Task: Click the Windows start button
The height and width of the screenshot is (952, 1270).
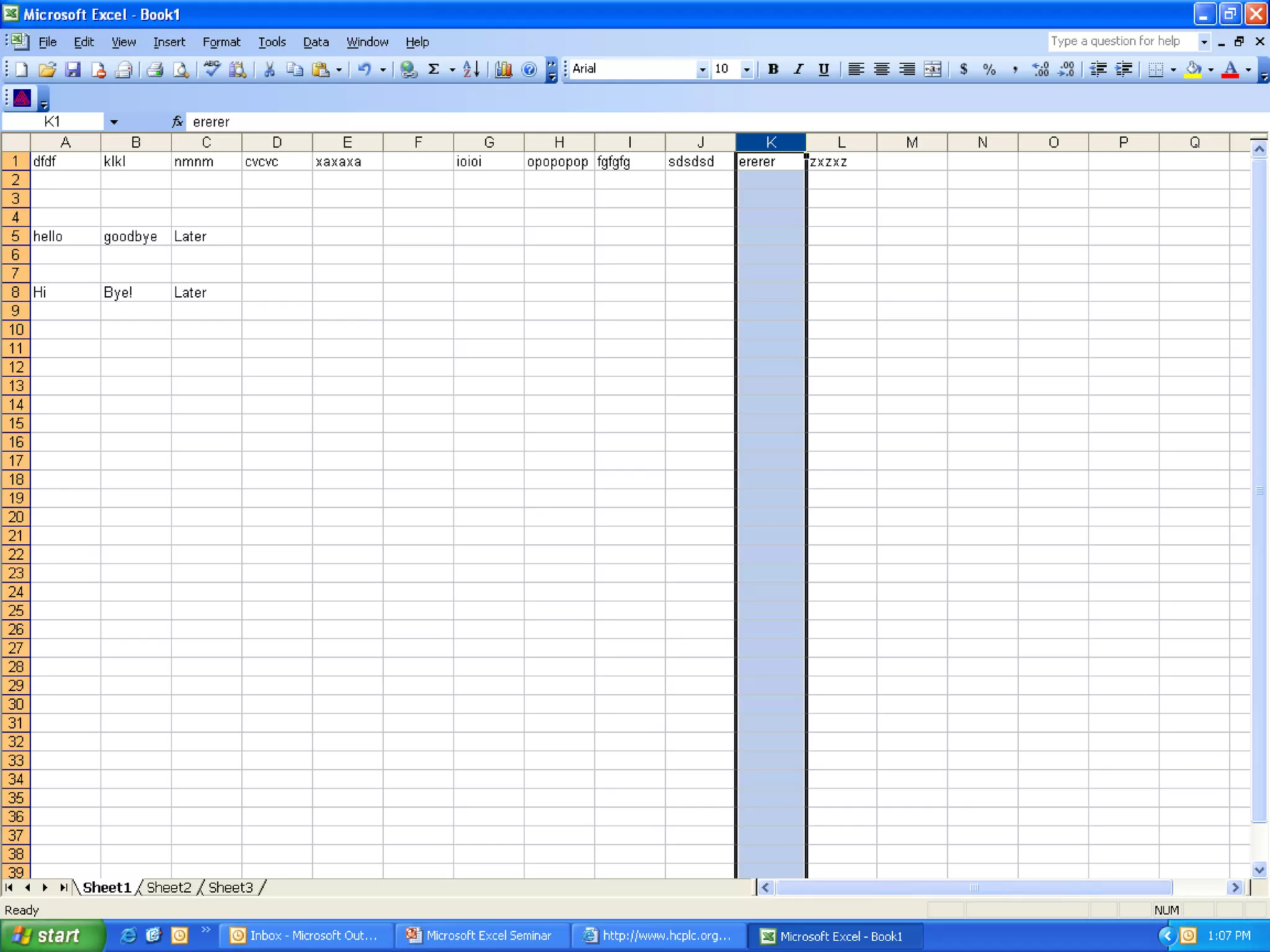Action: click(52, 935)
